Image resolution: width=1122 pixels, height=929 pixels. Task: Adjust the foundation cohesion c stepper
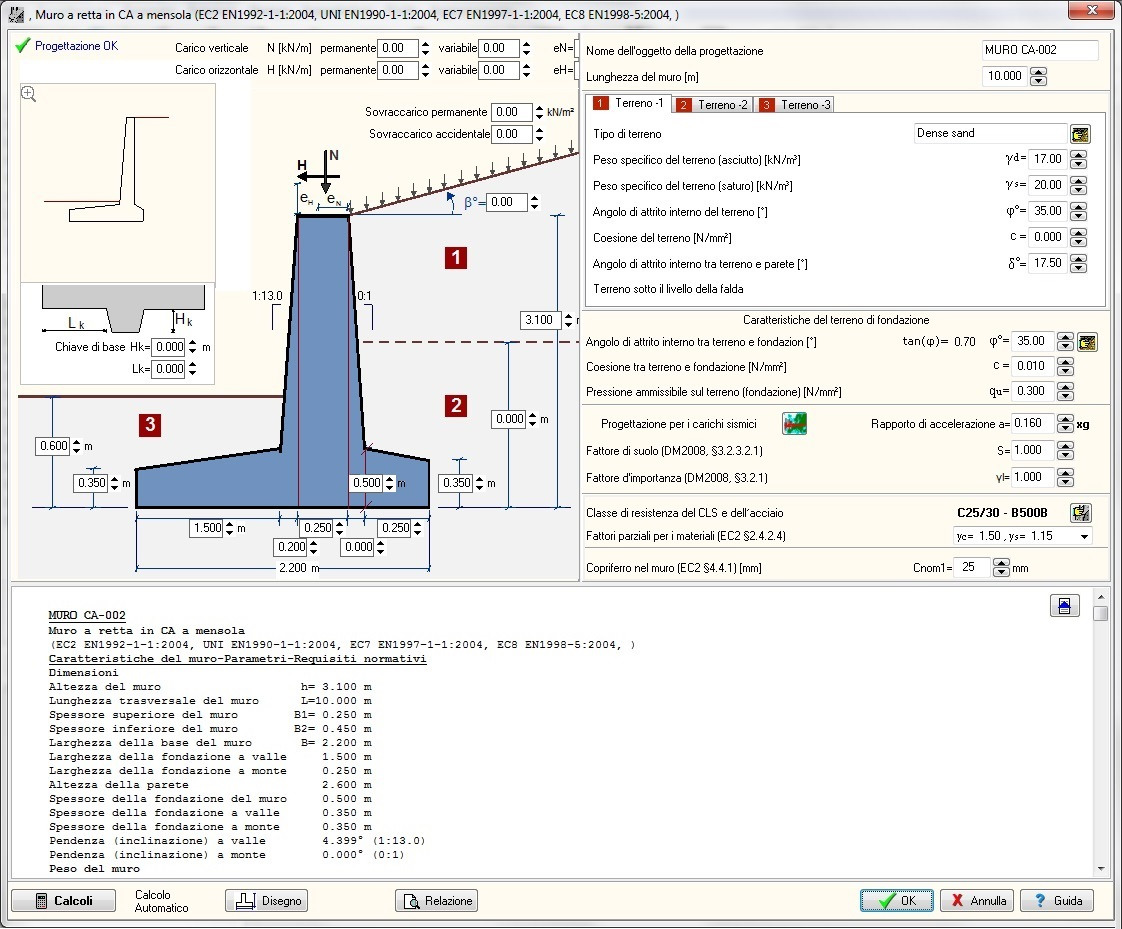click(x=1065, y=366)
